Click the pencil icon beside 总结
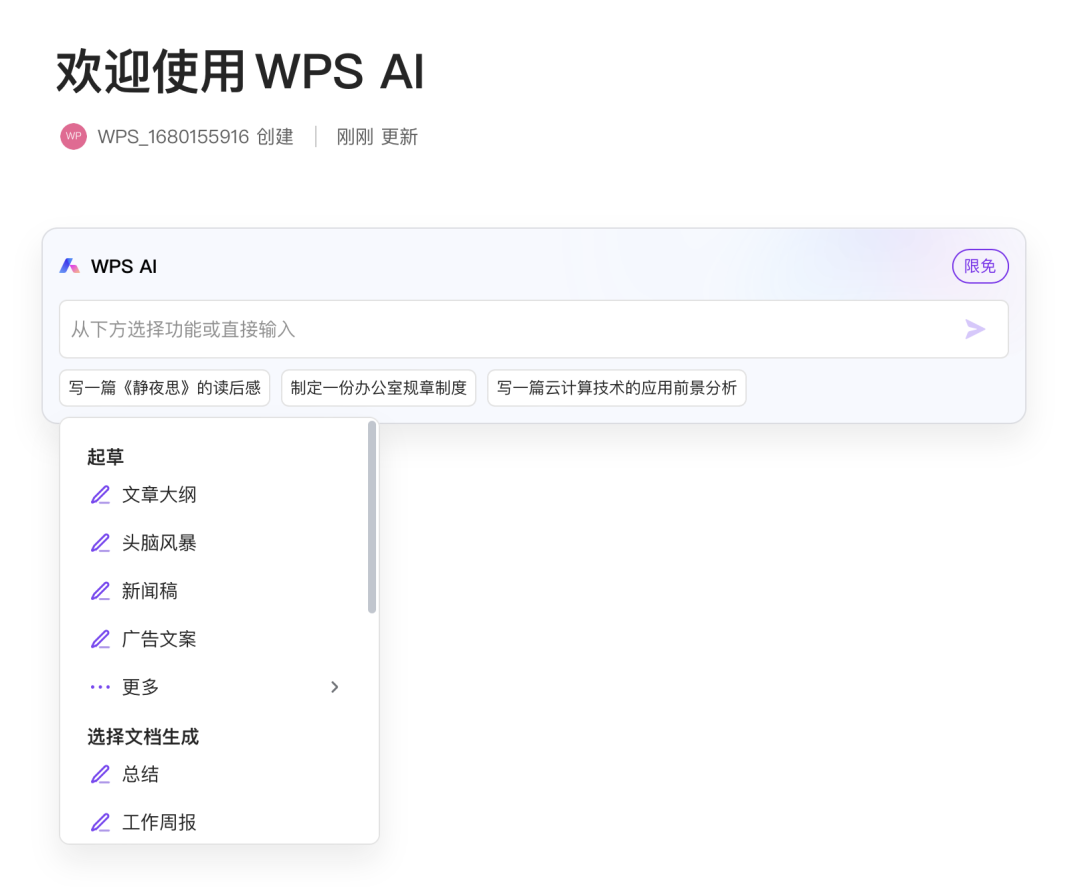Screen dimensions: 1080x887 pyautogui.click(x=101, y=774)
